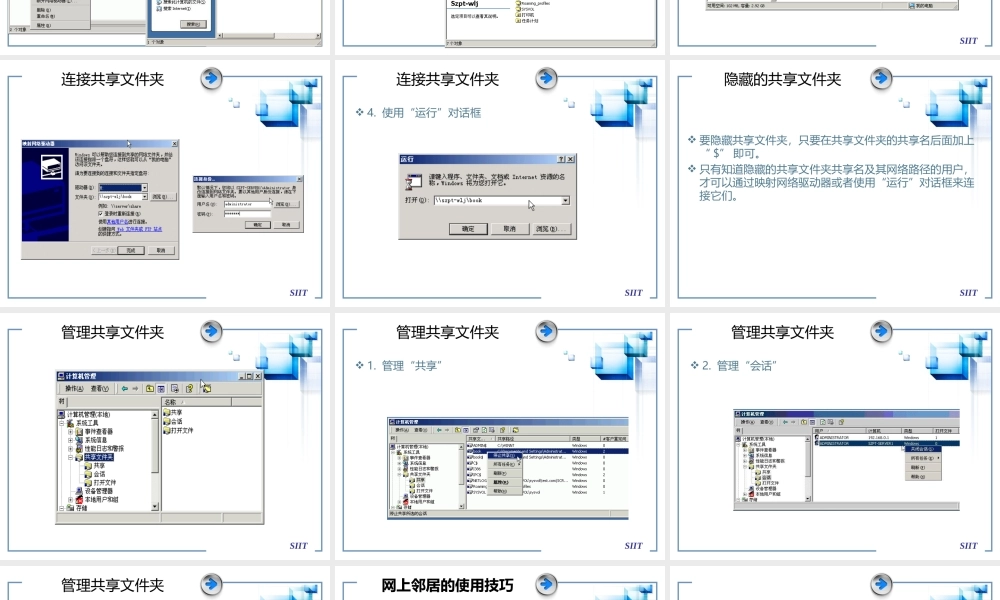The width and height of the screenshot is (1000, 600).
Task: Click round arrow icon on 4. 使用“运行”对话框 slide
Action: pos(547,79)
